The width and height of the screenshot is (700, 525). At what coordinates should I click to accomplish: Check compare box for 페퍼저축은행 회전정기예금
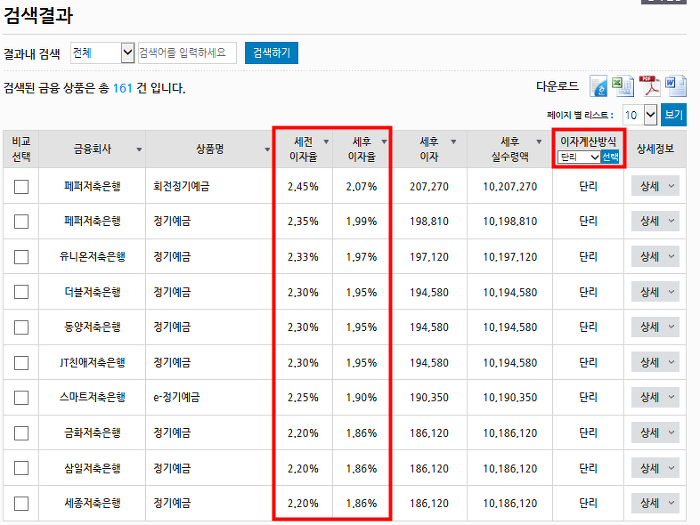[21, 186]
